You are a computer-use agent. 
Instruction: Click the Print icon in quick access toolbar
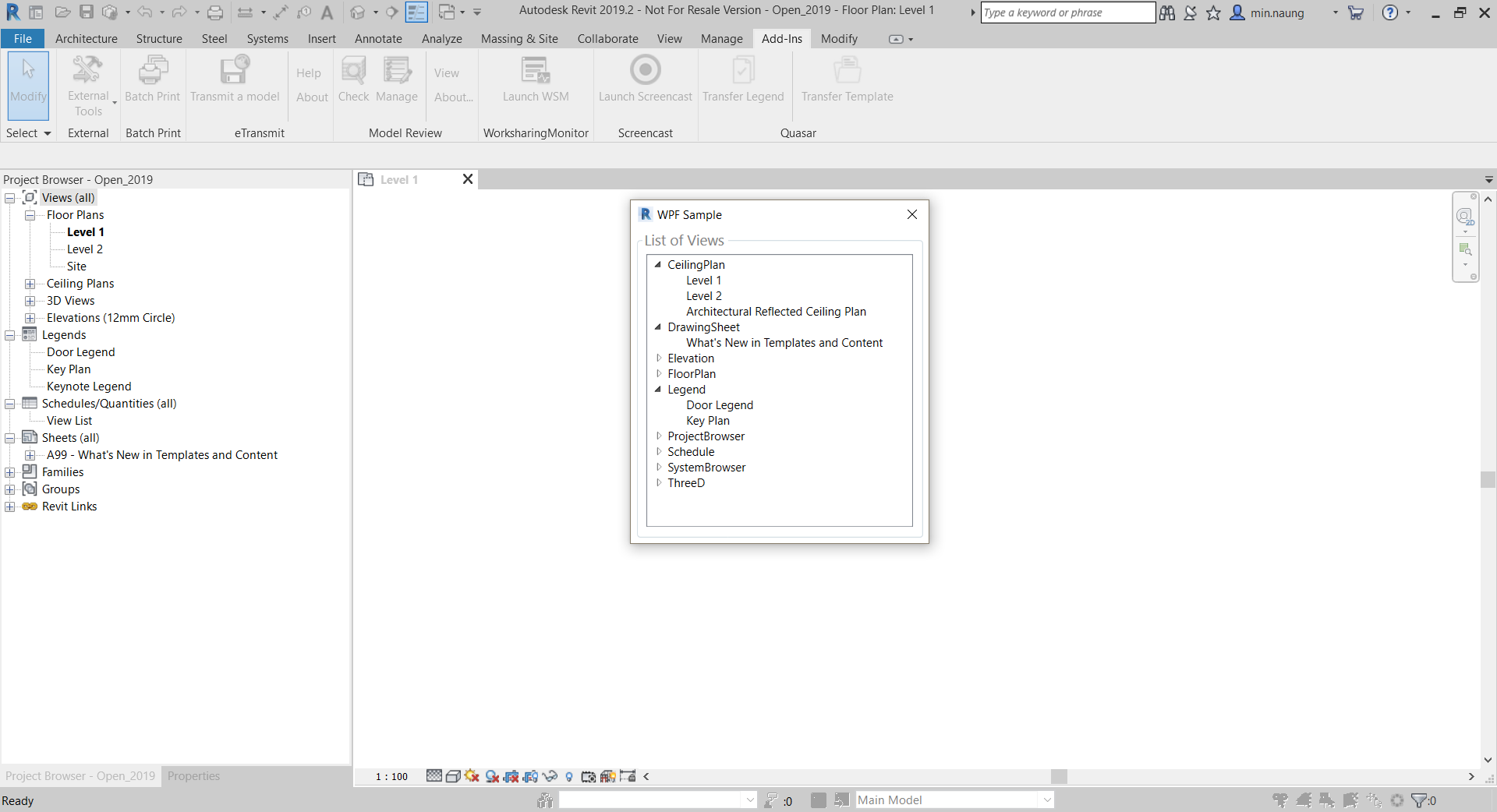(215, 12)
